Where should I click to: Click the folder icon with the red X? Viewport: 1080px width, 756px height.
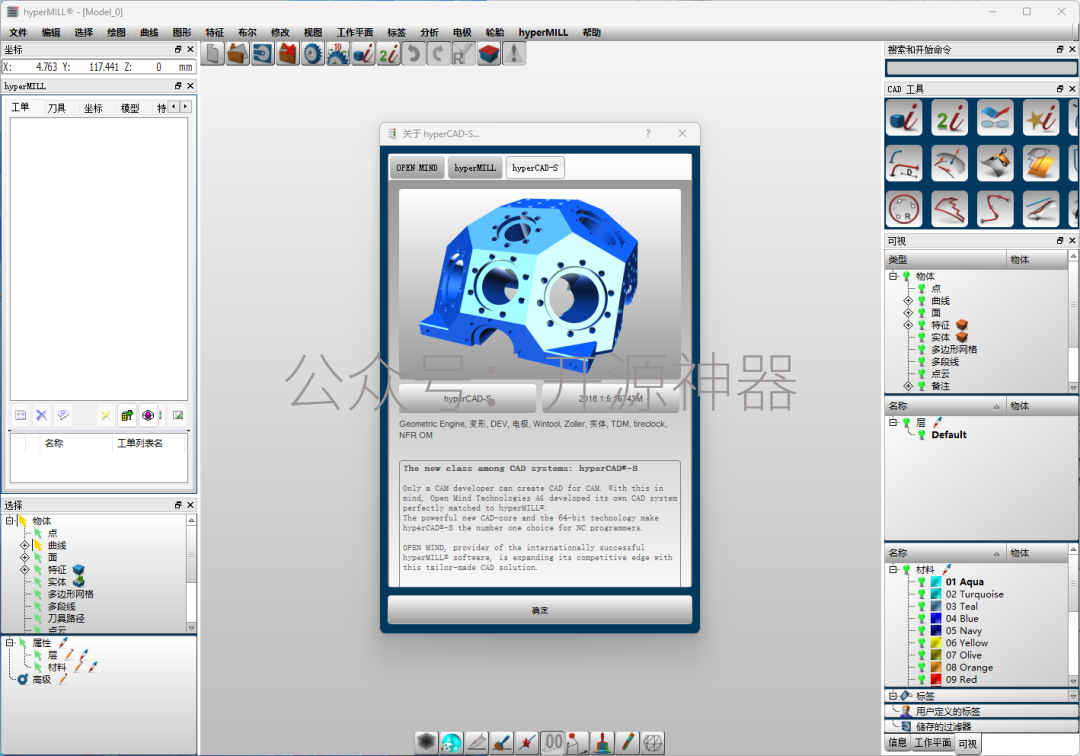click(x=287, y=54)
